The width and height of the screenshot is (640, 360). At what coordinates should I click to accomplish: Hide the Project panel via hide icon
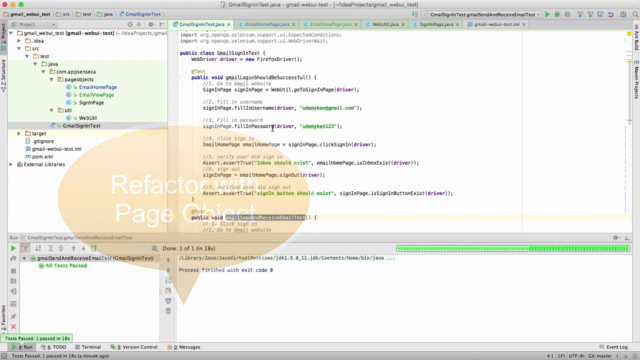tap(162, 24)
